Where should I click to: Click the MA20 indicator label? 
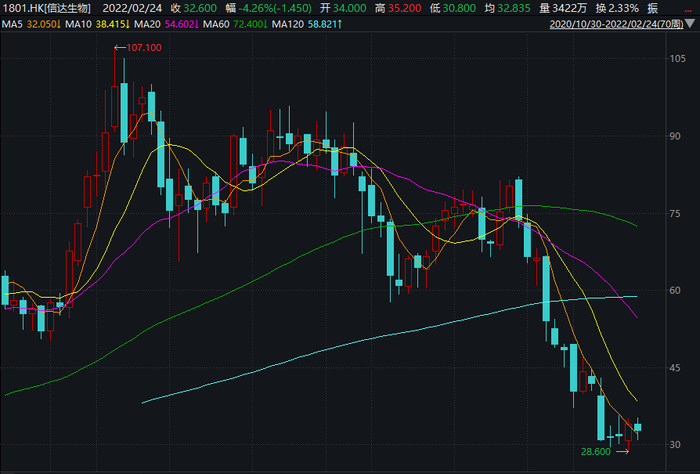click(148, 24)
